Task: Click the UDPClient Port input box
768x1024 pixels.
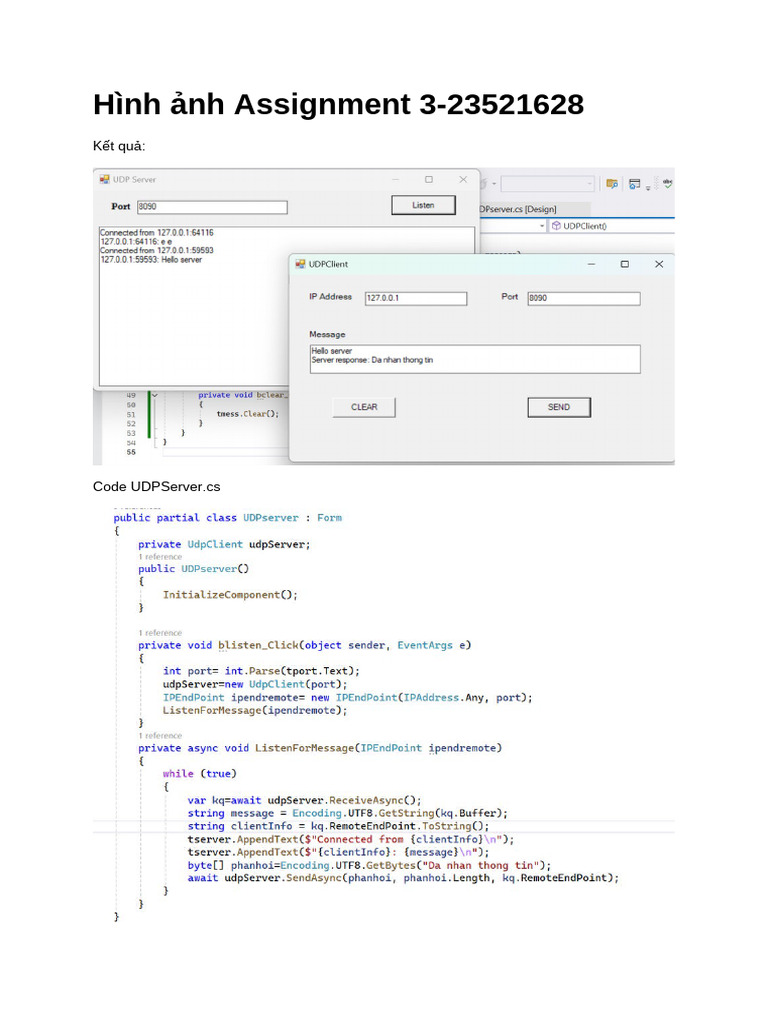Action: pyautogui.click(x=582, y=298)
